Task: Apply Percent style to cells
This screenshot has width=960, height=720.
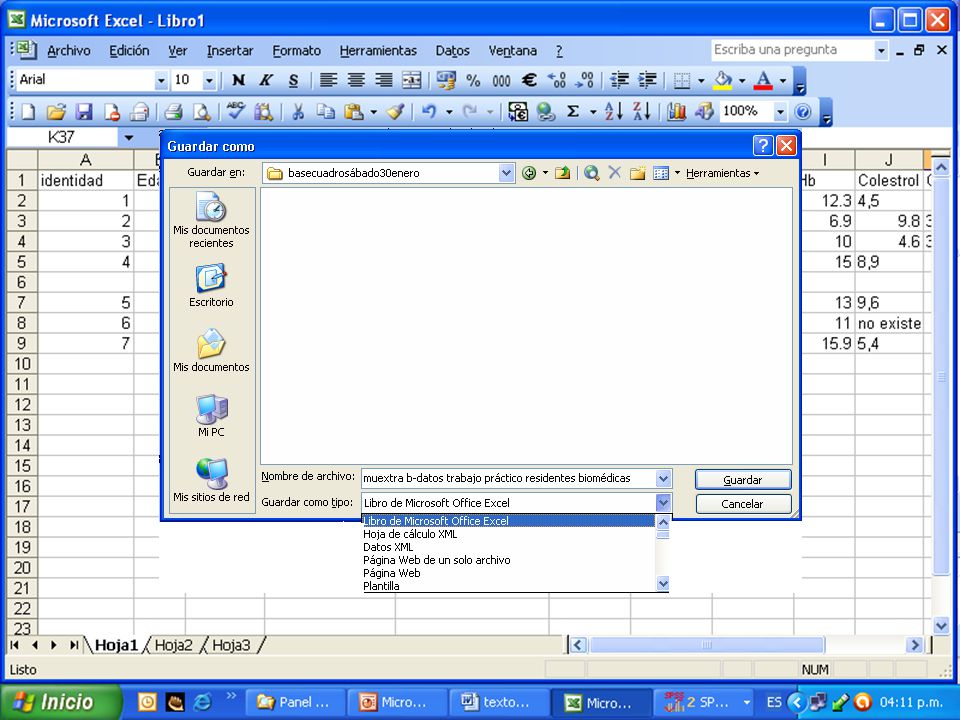Action: tap(473, 80)
